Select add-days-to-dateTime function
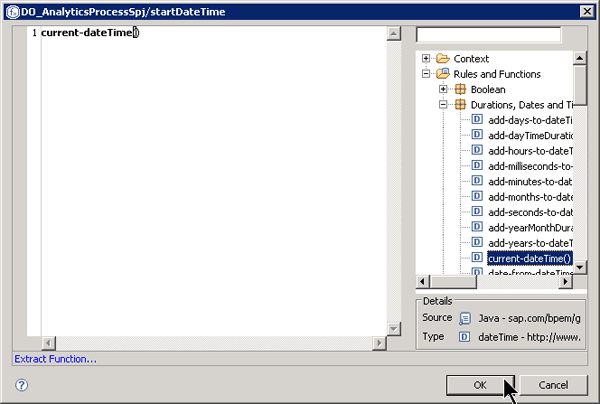The width and height of the screenshot is (600, 404). (530, 120)
